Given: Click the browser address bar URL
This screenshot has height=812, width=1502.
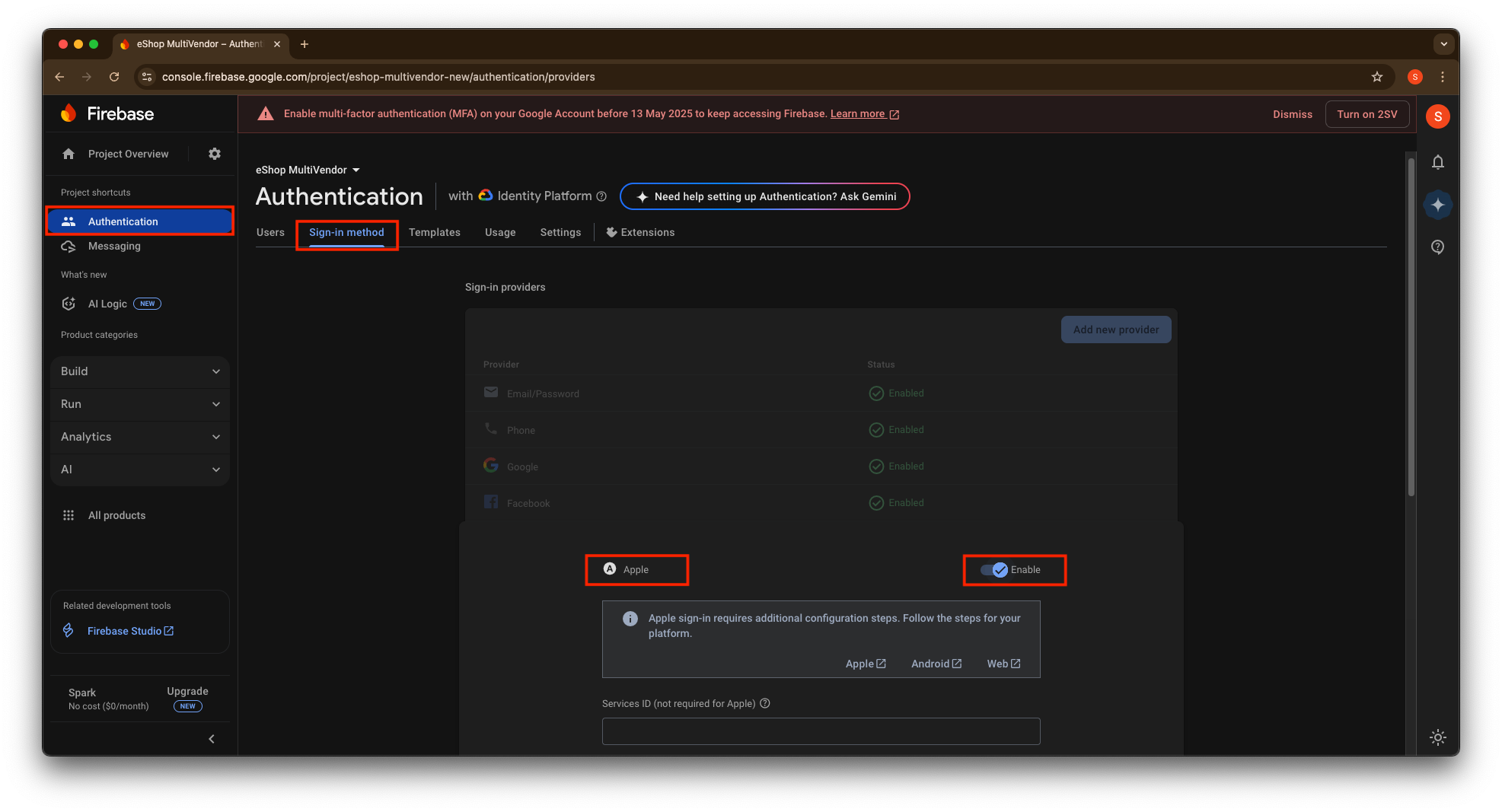Looking at the screenshot, I should [x=378, y=77].
